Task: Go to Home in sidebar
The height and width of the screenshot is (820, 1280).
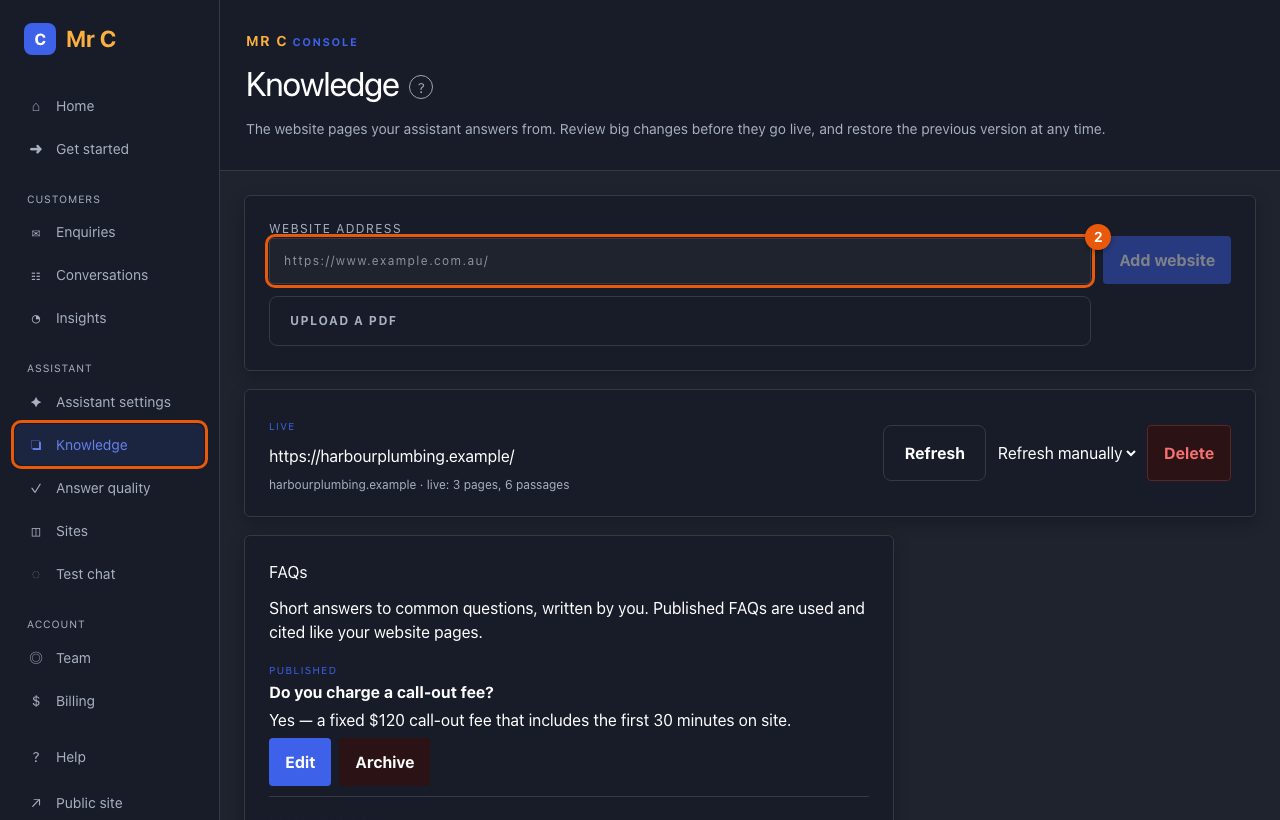Action: coord(110,106)
